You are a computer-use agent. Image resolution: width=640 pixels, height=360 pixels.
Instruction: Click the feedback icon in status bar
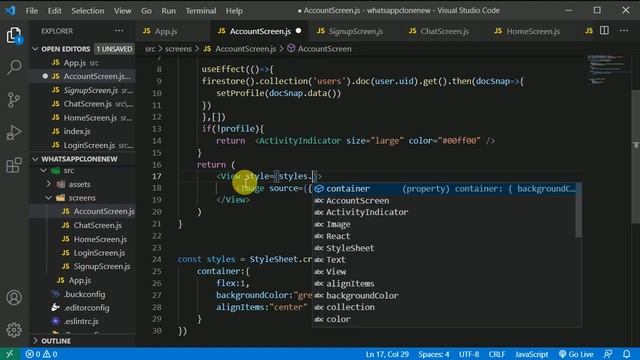click(608, 354)
